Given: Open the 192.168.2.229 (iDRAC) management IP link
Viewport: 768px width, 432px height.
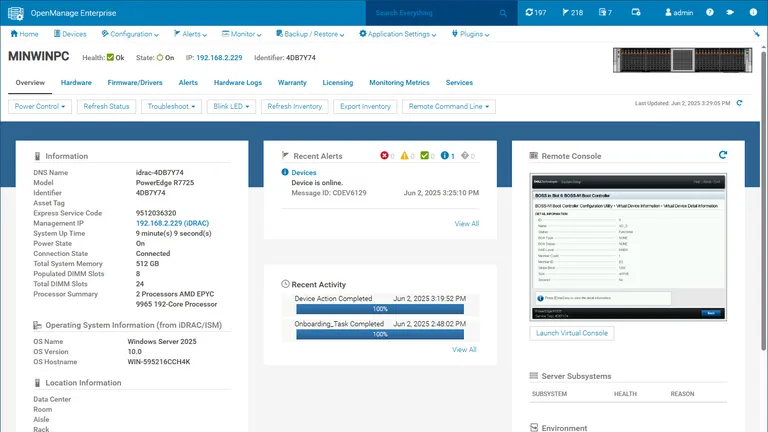Looking at the screenshot, I should [x=172, y=223].
